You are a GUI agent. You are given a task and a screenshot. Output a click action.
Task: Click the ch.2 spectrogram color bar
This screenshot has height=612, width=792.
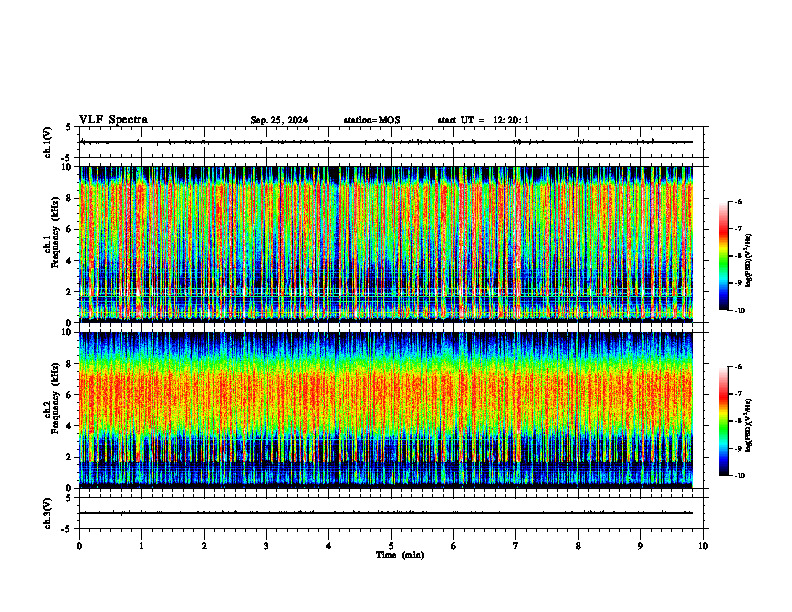(x=723, y=421)
